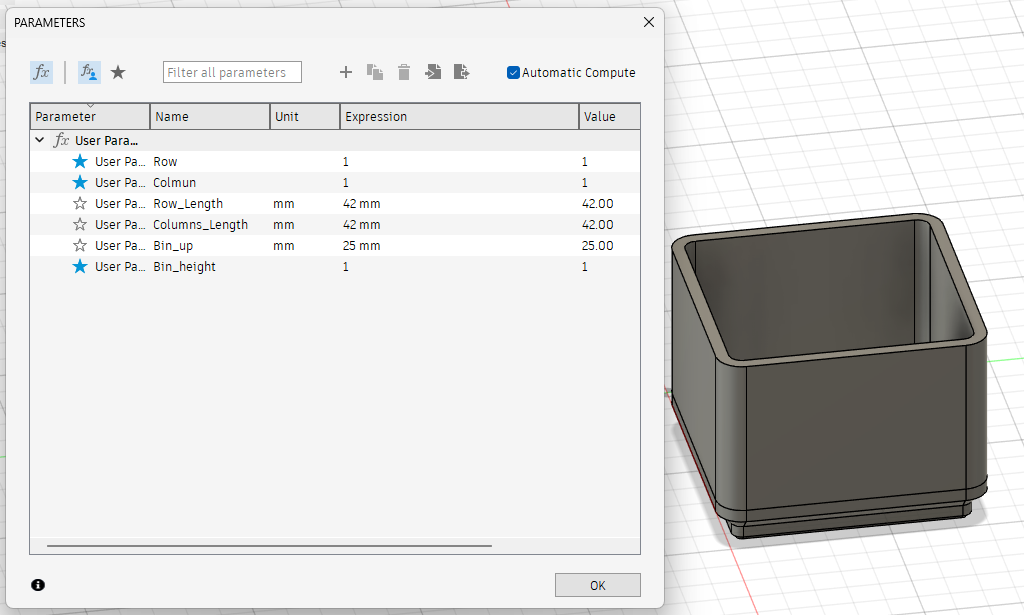
Task: Show only favorite parameters star icon
Action: 118,72
